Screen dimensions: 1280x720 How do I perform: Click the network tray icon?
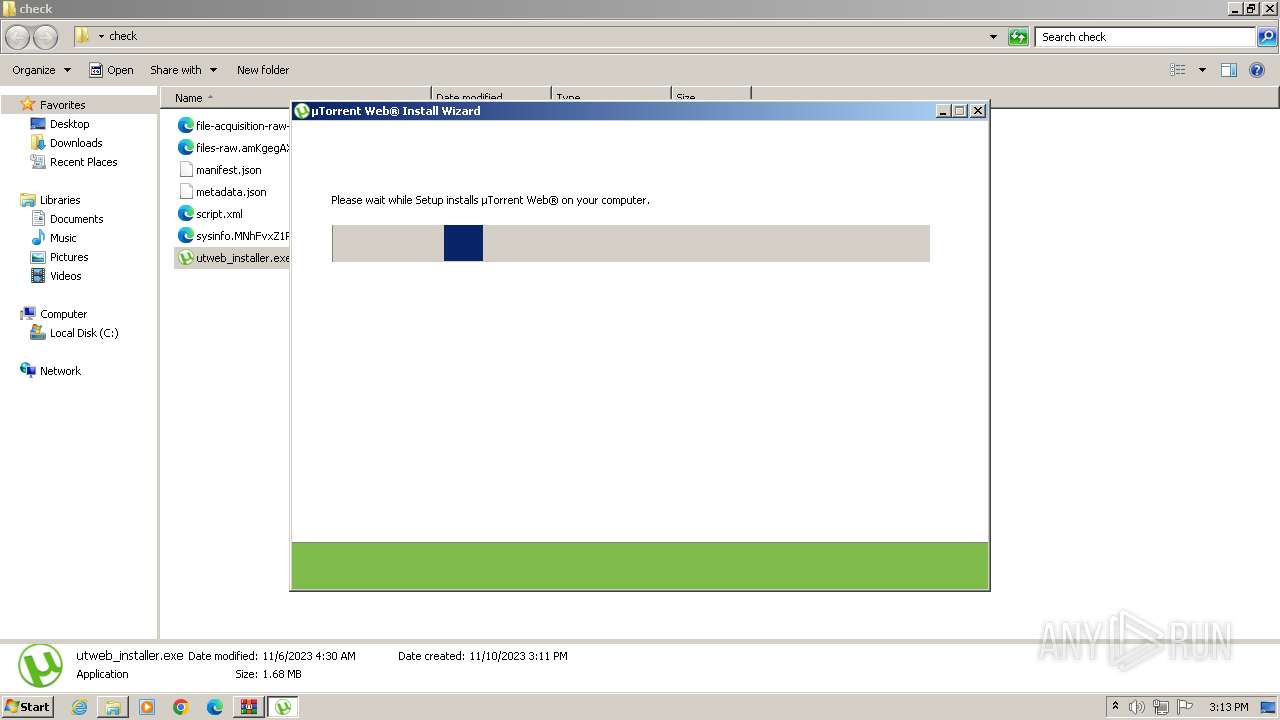click(1161, 707)
